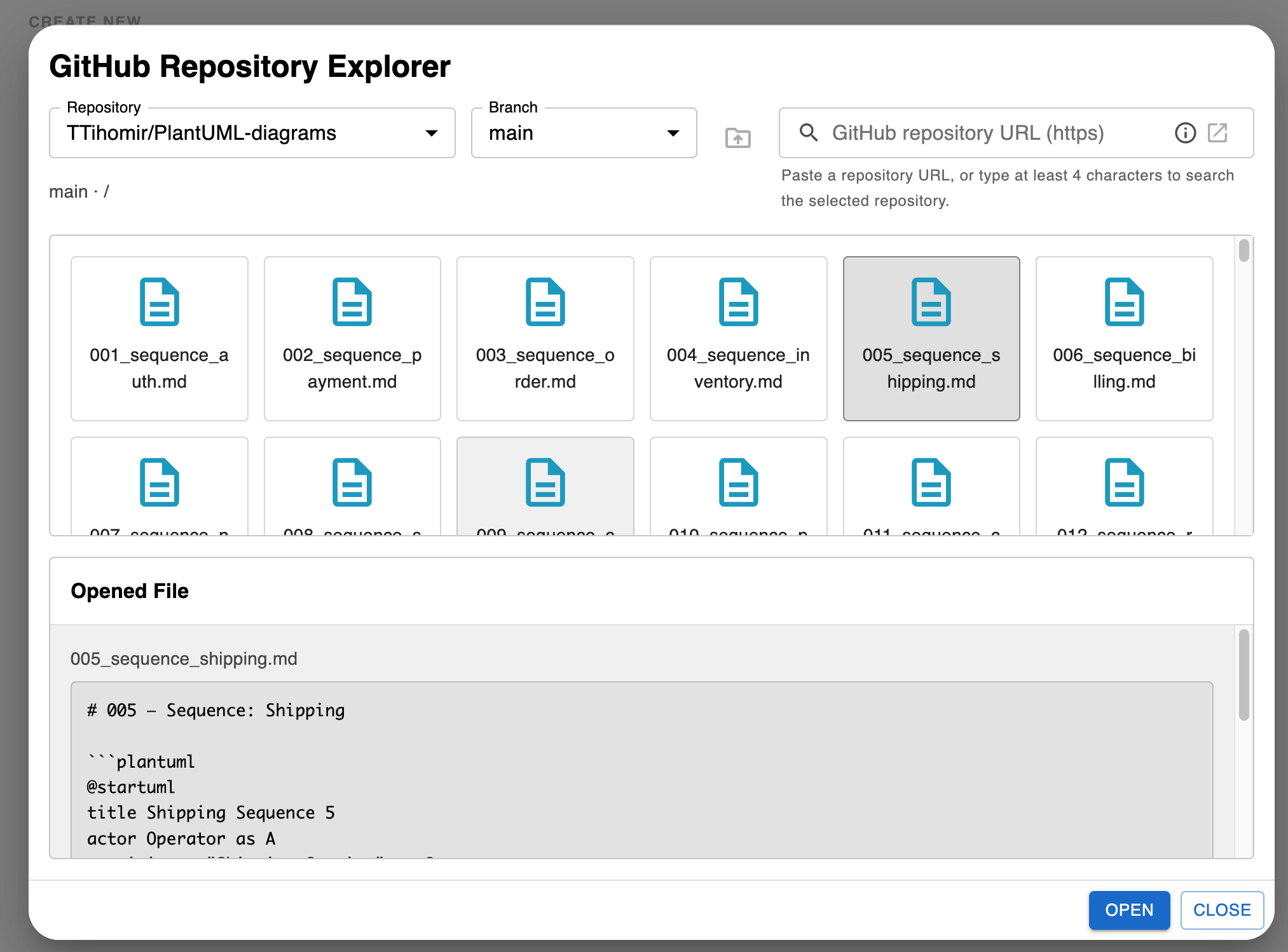
Task: Select the file icon starting with 011
Action: tap(931, 482)
